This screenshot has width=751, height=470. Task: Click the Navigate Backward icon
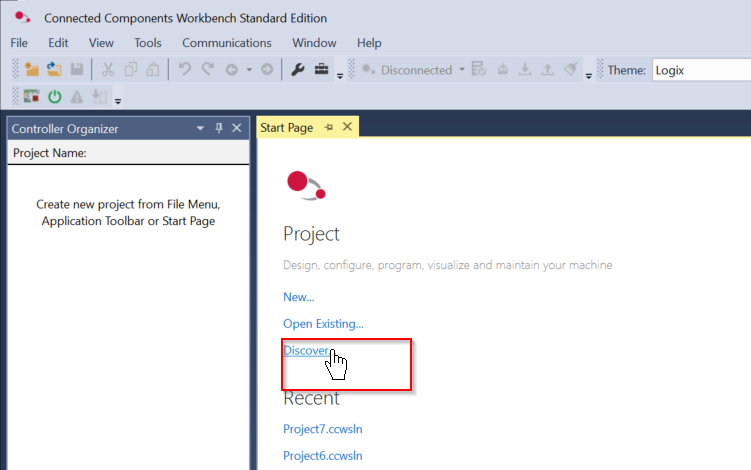point(232,70)
